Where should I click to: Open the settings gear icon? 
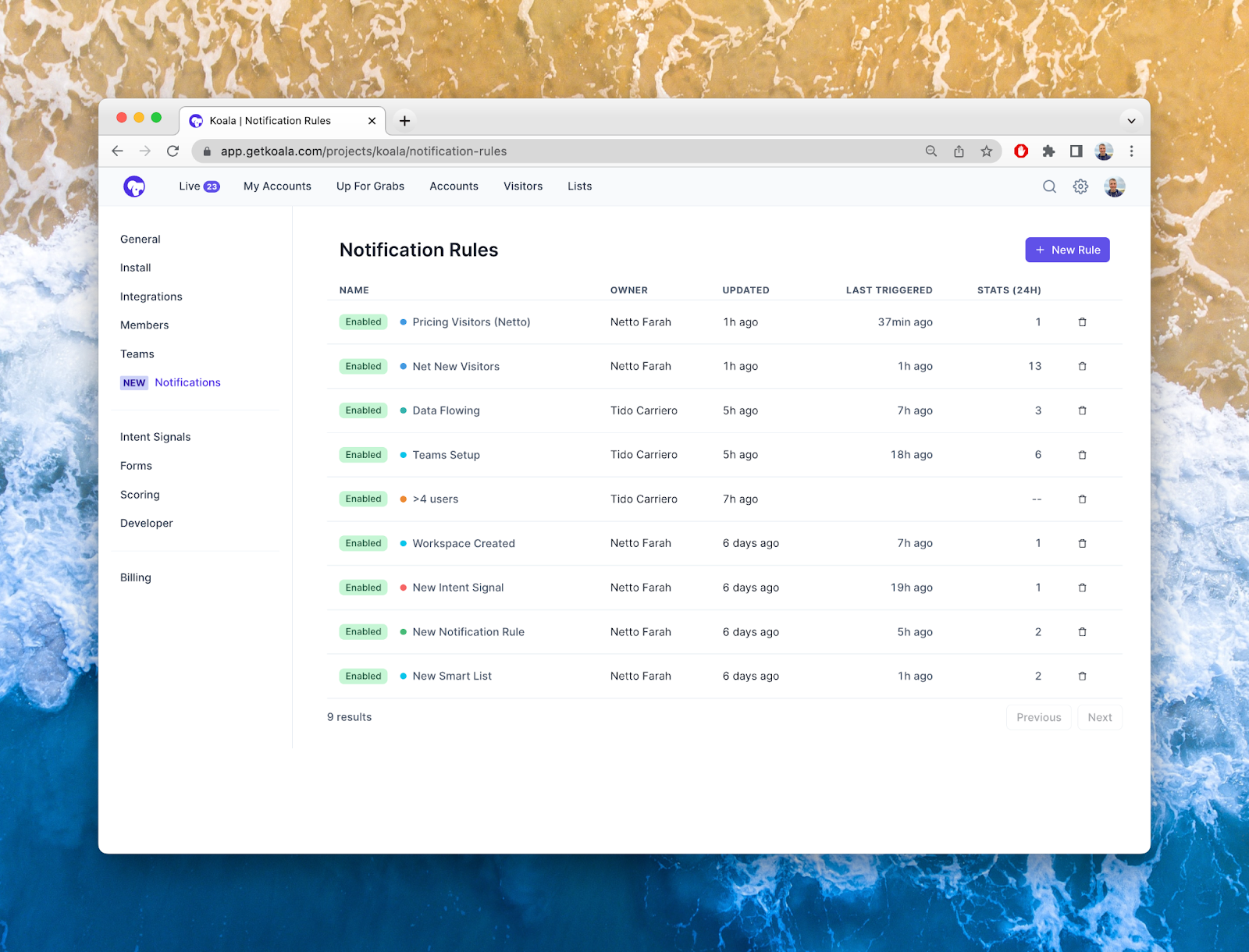click(x=1080, y=186)
